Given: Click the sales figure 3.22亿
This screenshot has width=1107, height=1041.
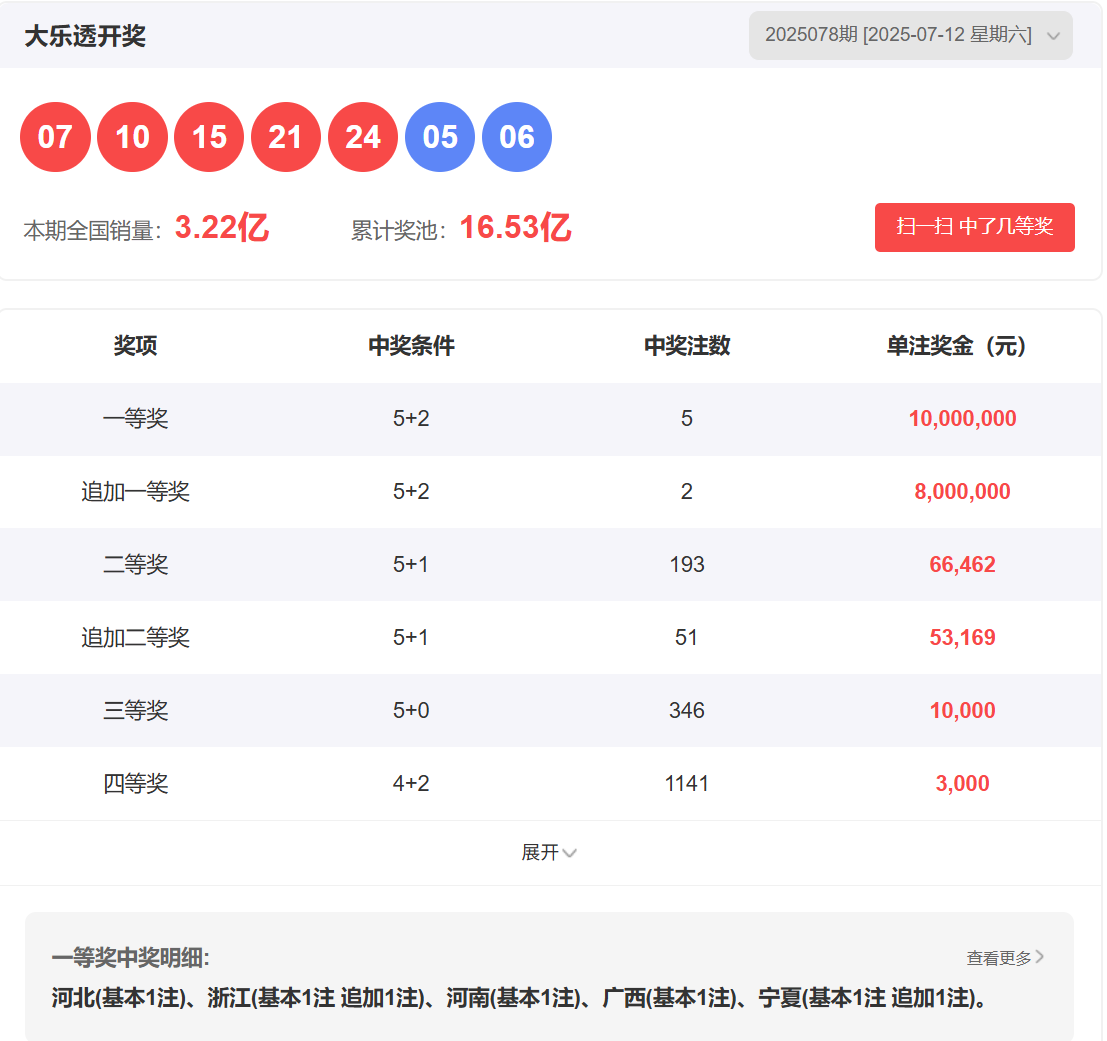Looking at the screenshot, I should click(222, 228).
